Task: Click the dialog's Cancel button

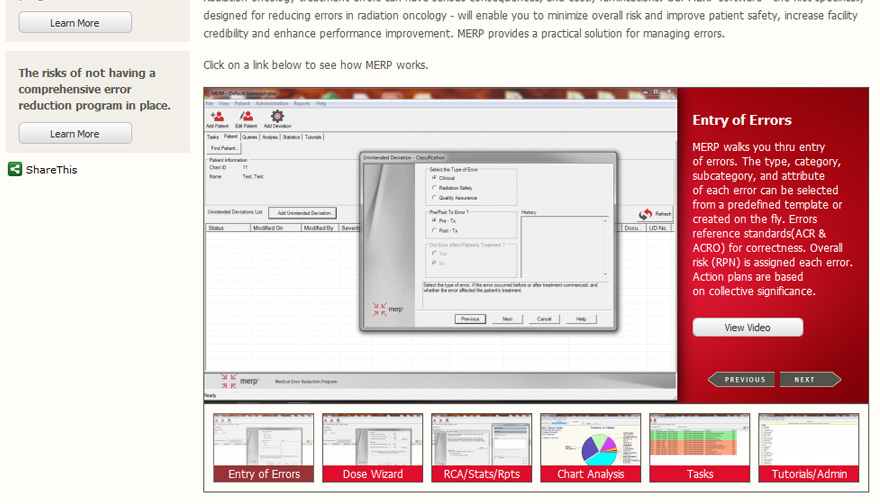Action: (544, 319)
